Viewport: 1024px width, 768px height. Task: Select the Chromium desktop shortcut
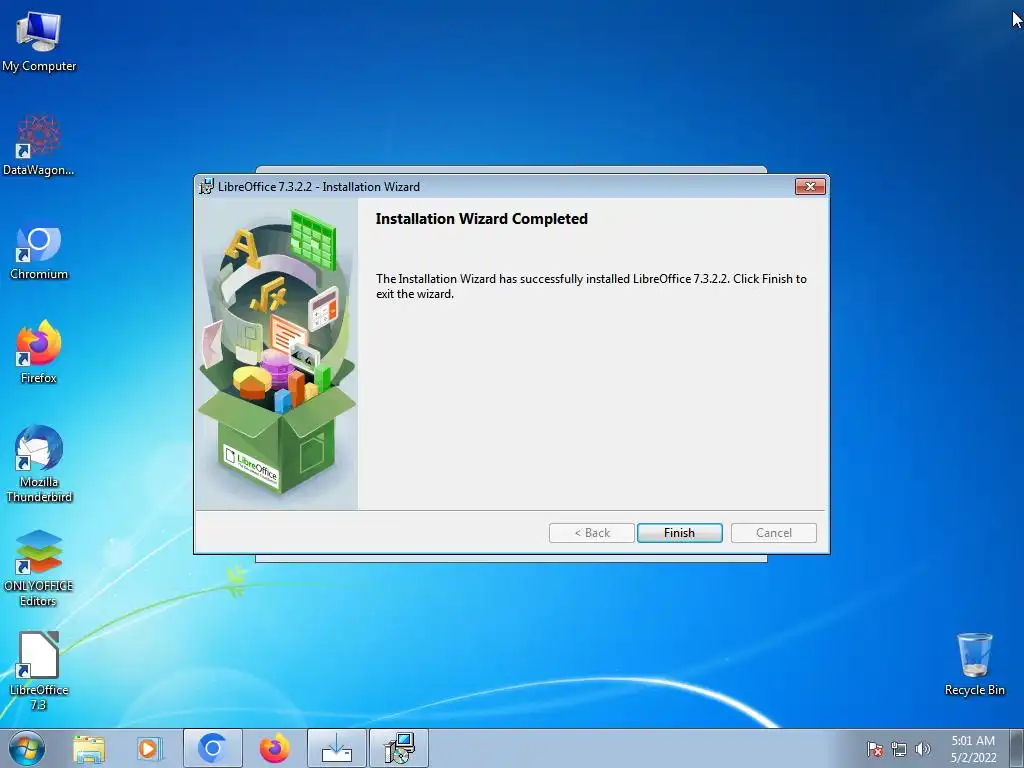39,253
